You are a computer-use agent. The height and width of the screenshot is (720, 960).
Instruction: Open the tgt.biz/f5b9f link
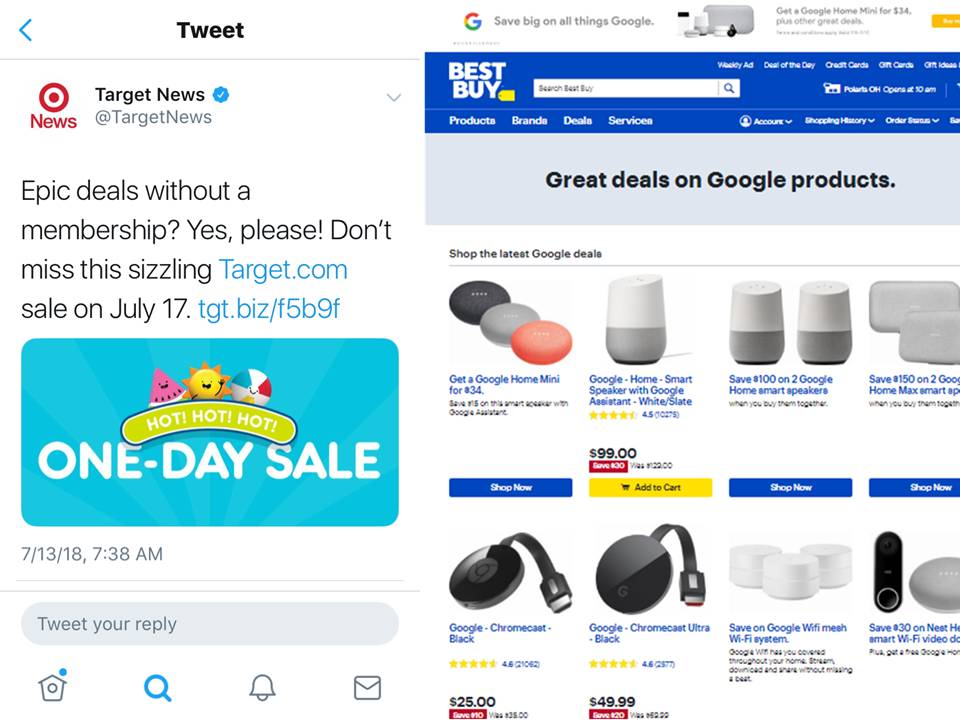click(269, 309)
